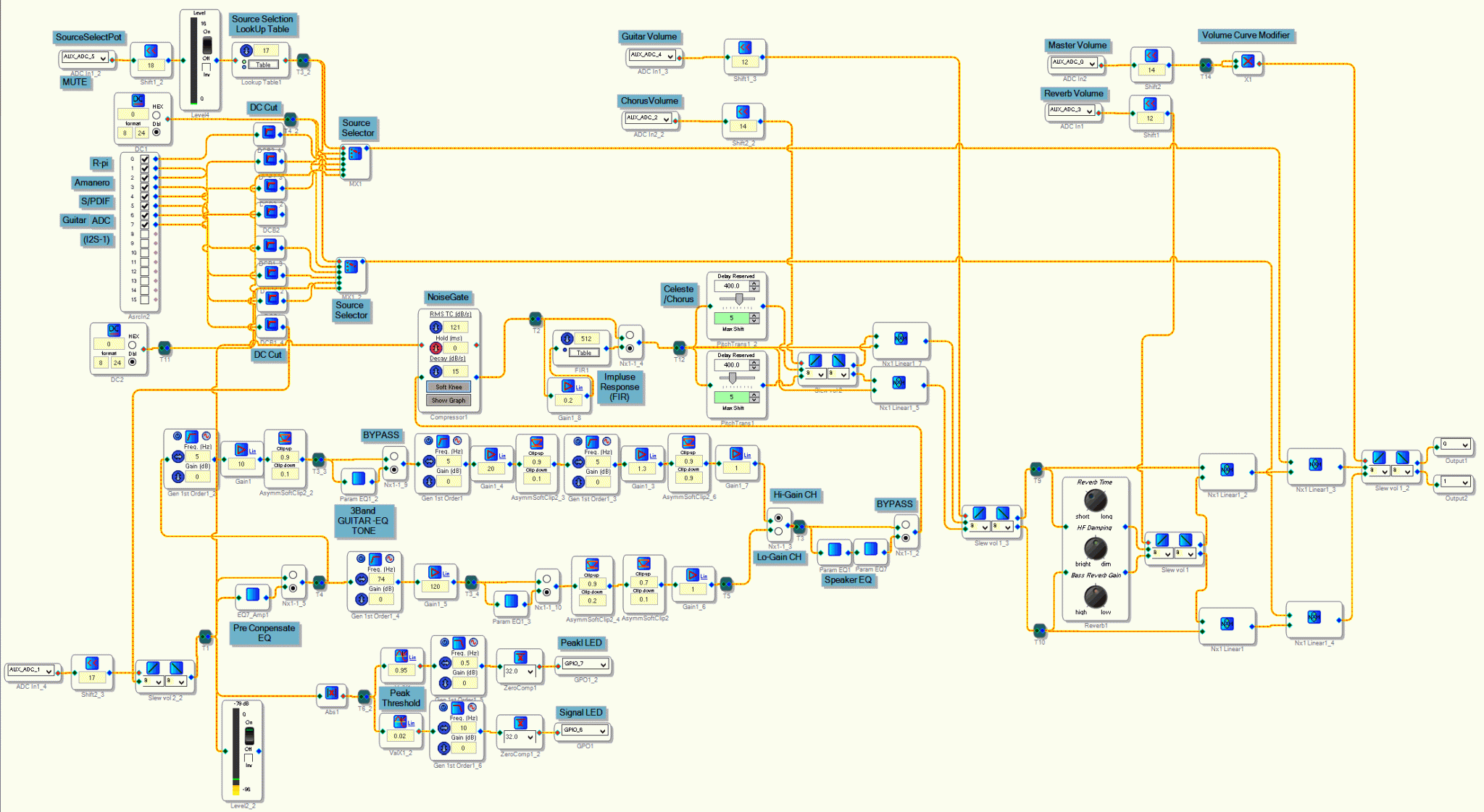Click Gain1_5 value field showing 120
This screenshot has height=812, width=1484.
(435, 587)
